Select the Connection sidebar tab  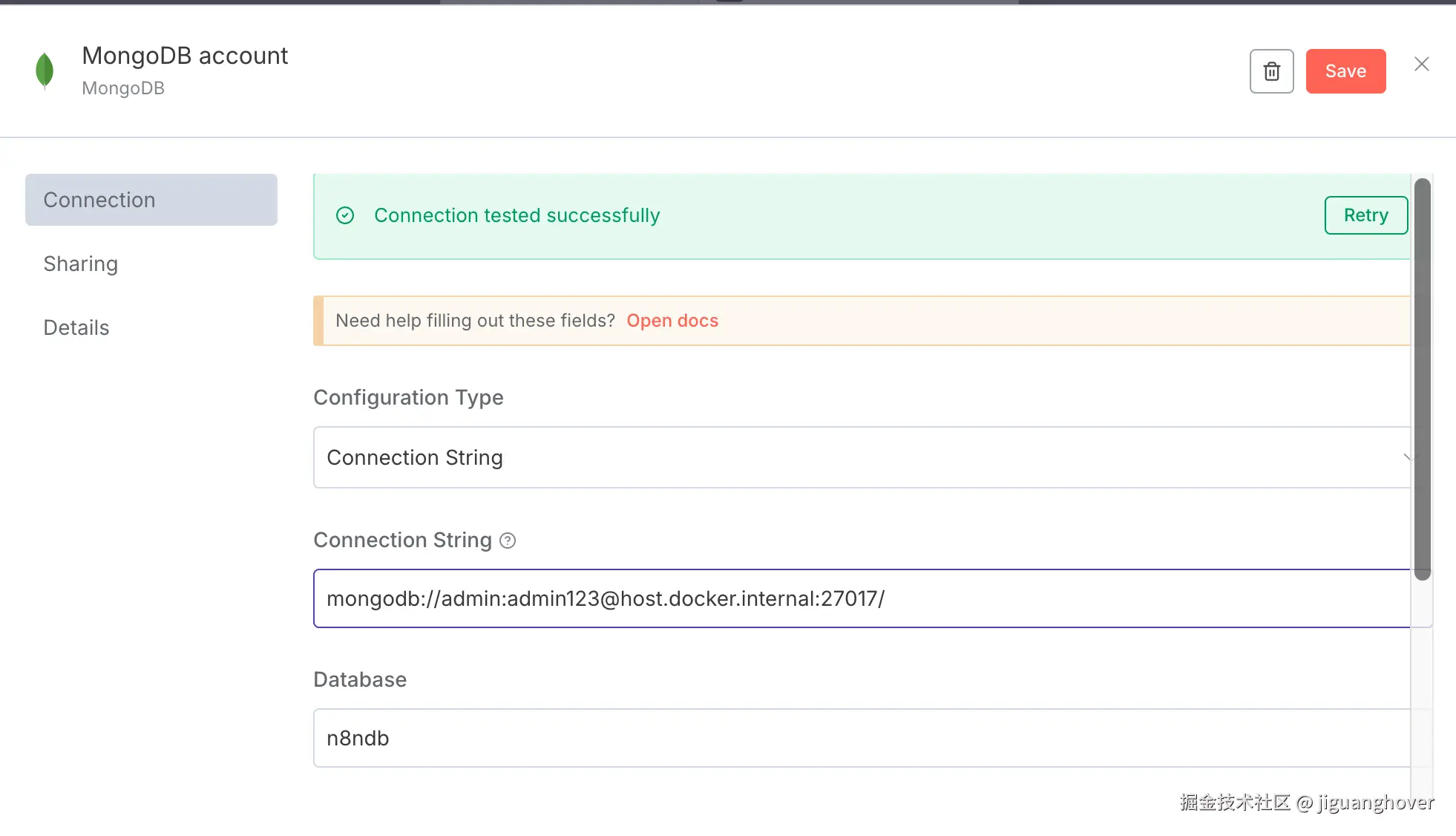(151, 200)
